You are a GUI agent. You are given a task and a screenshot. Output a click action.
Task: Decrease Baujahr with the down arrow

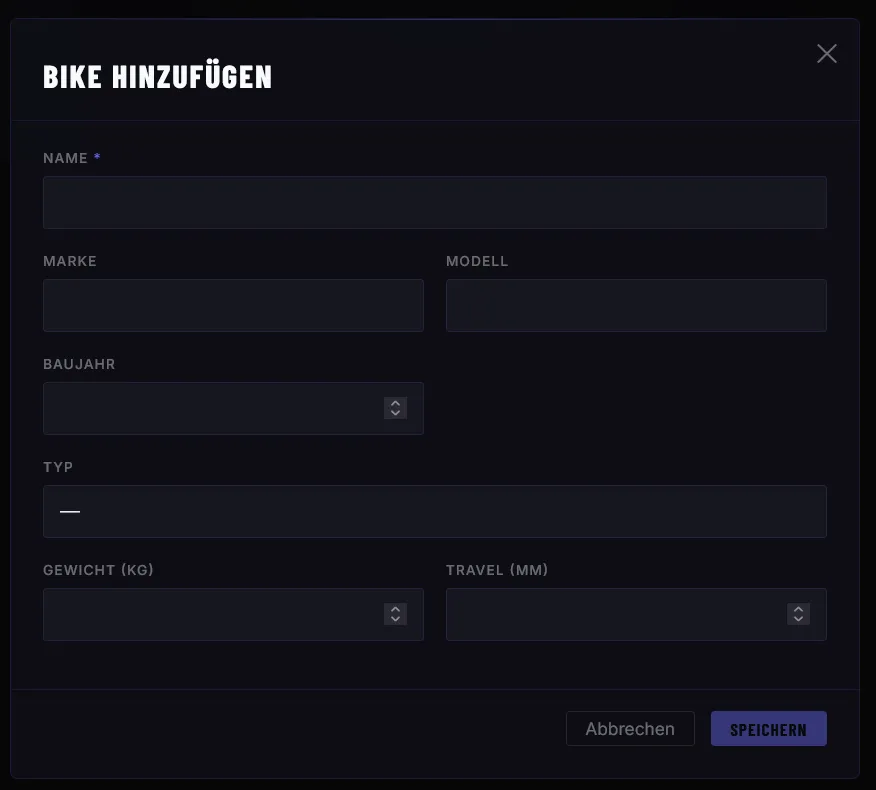[x=396, y=414]
